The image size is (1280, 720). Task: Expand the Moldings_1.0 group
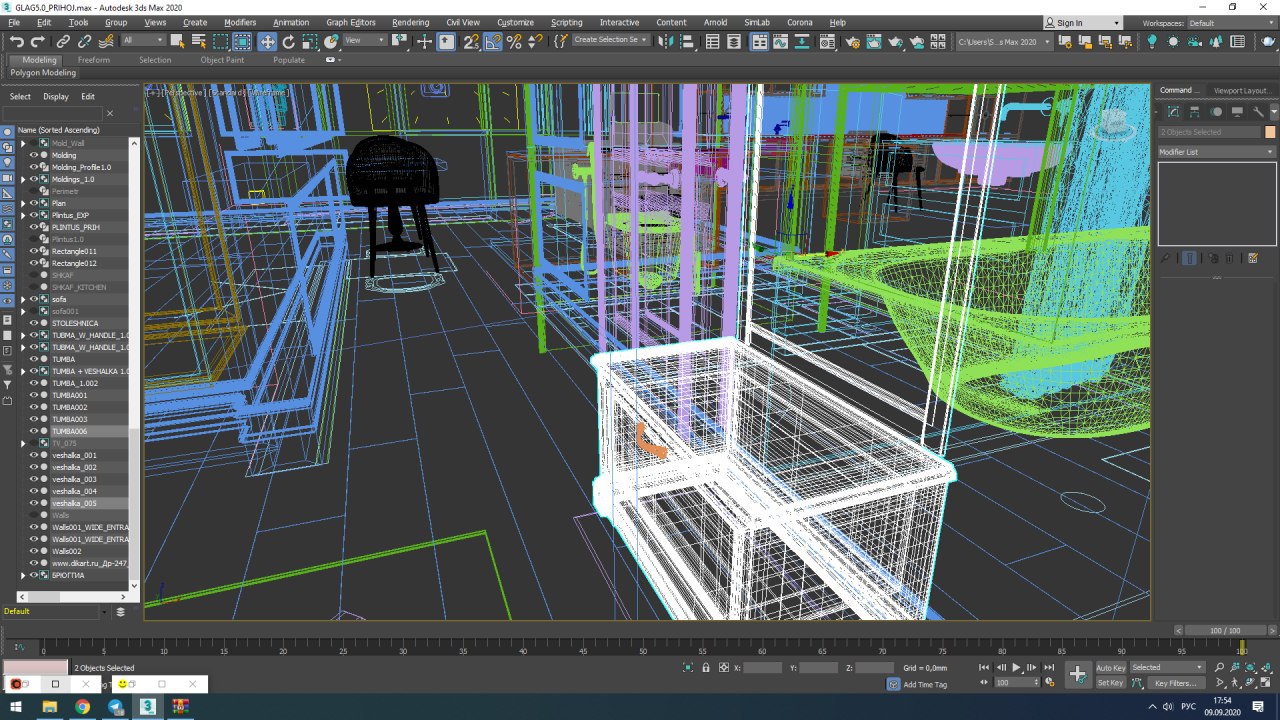point(23,179)
